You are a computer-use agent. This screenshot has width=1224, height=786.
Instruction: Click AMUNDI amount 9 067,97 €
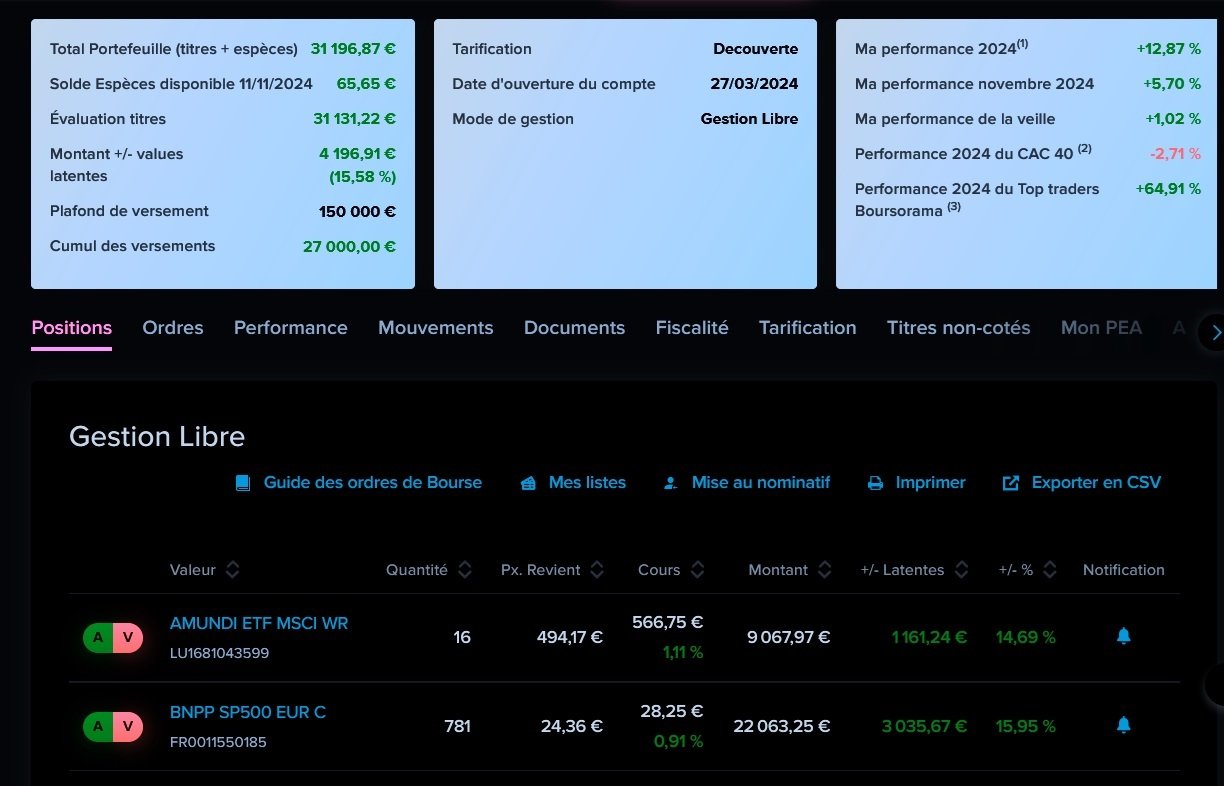(x=789, y=637)
